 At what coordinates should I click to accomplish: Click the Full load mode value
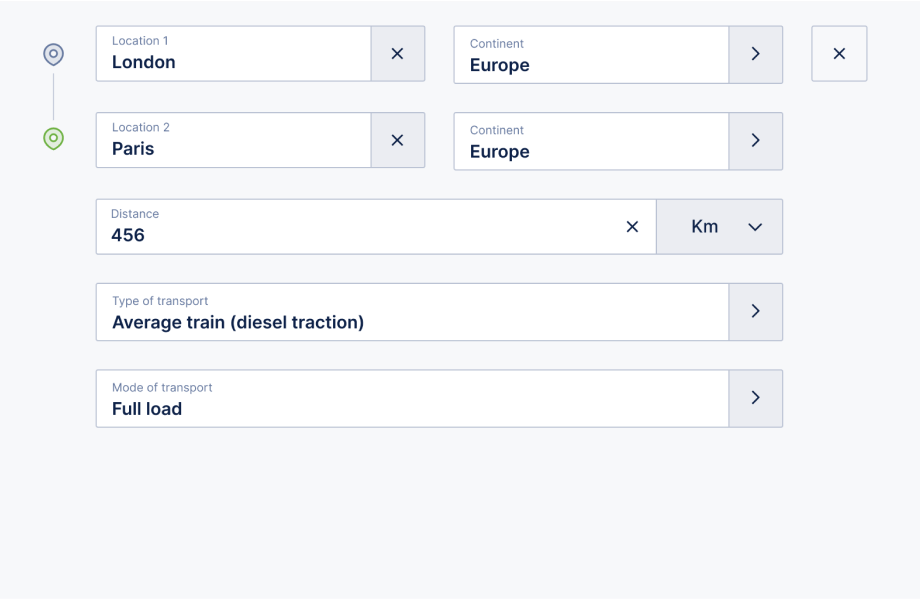[147, 409]
